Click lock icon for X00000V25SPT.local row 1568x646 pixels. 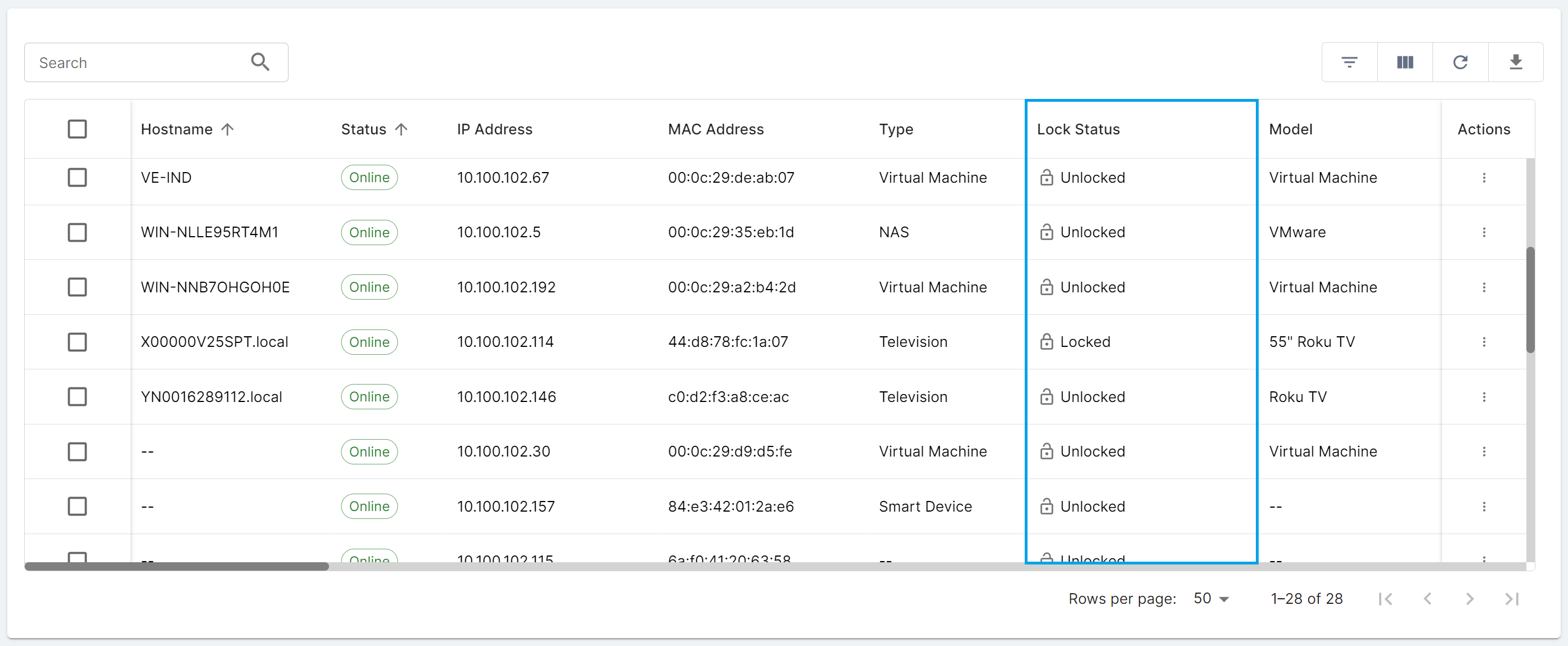1046,341
